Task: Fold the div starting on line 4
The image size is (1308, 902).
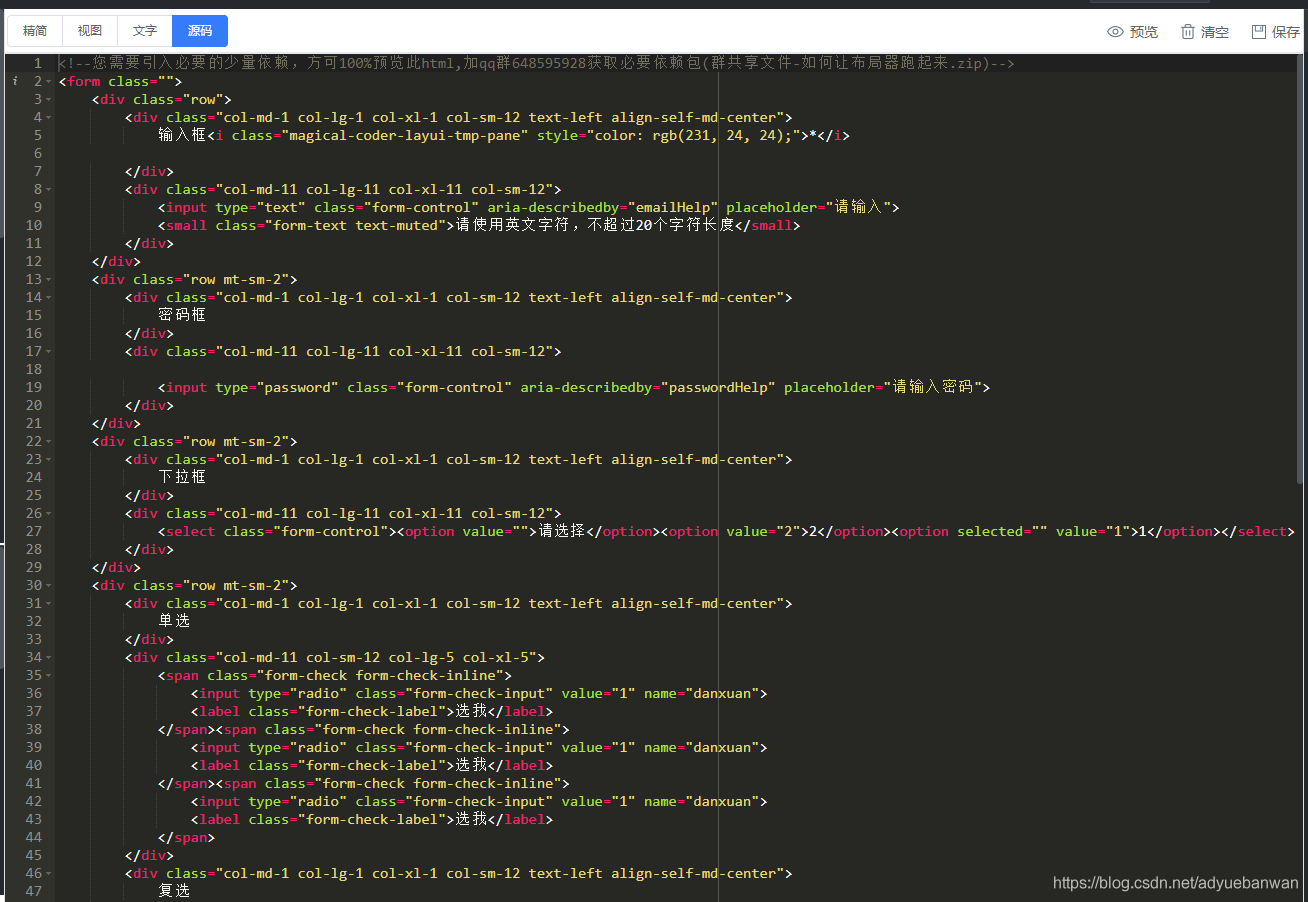Action: click(50, 117)
